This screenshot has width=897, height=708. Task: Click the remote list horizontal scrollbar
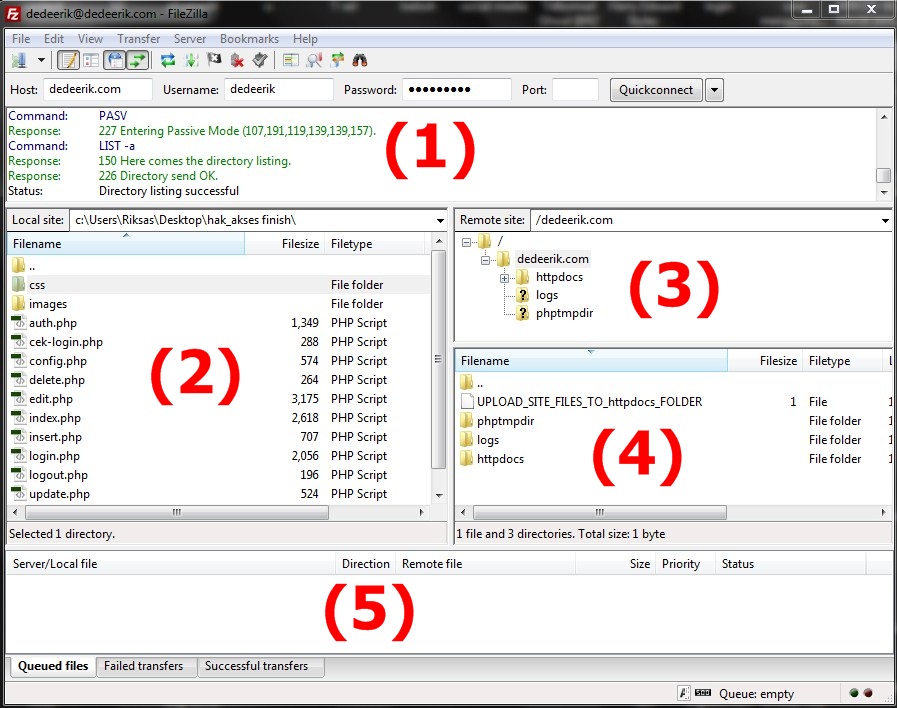click(x=600, y=512)
